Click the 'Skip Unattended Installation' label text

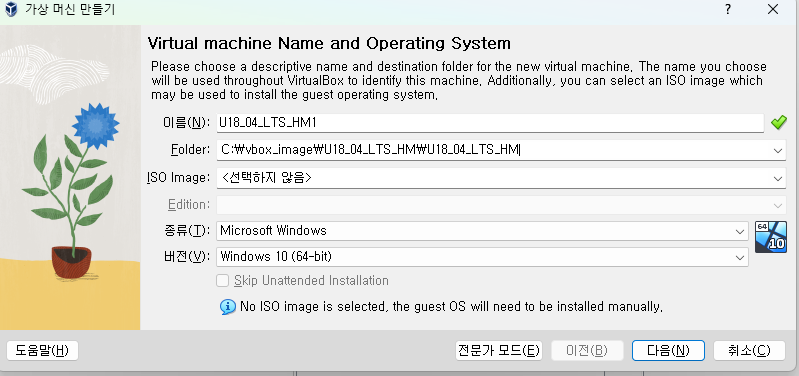311,281
